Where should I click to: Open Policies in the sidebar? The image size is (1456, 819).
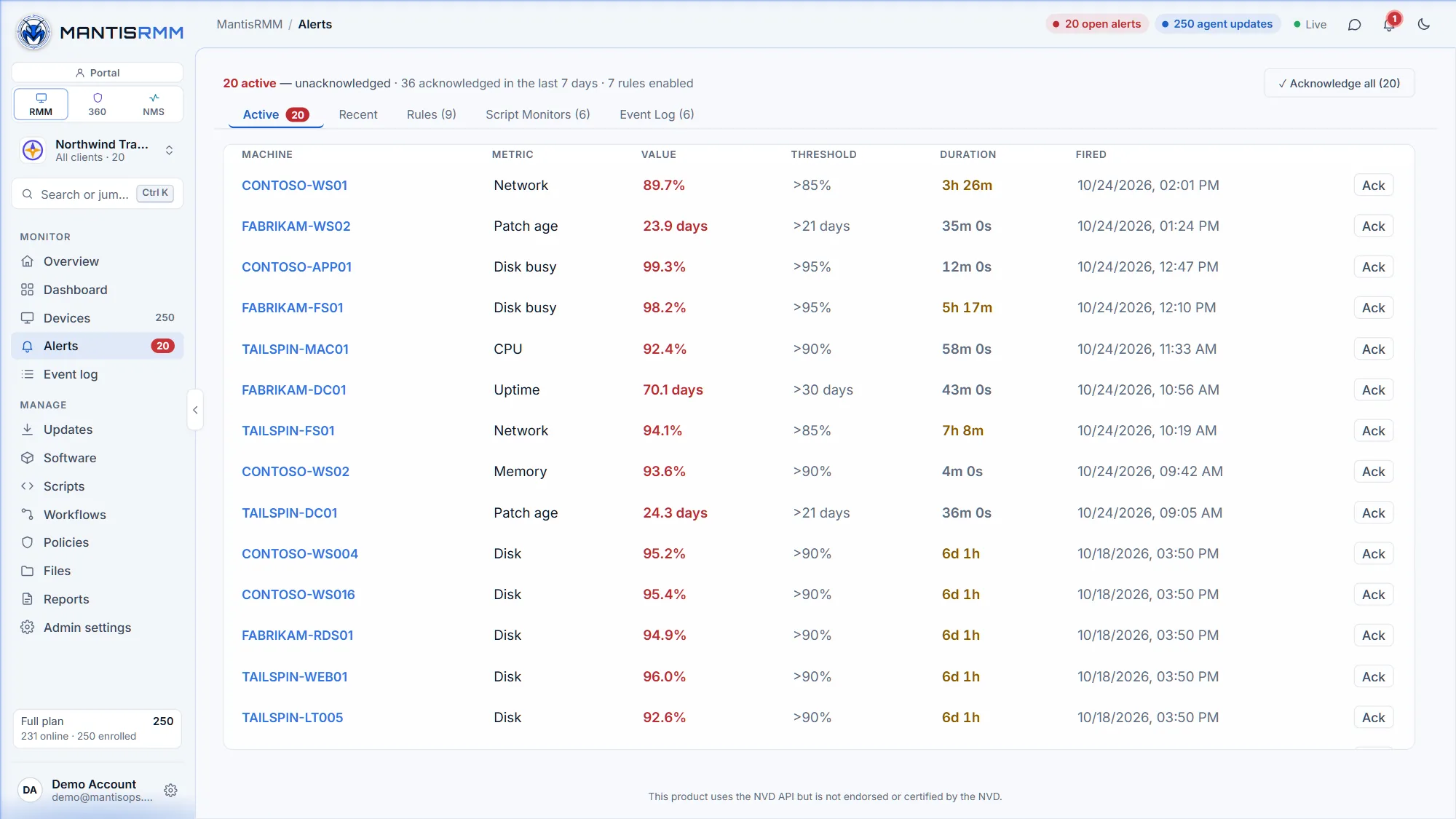pos(98,542)
